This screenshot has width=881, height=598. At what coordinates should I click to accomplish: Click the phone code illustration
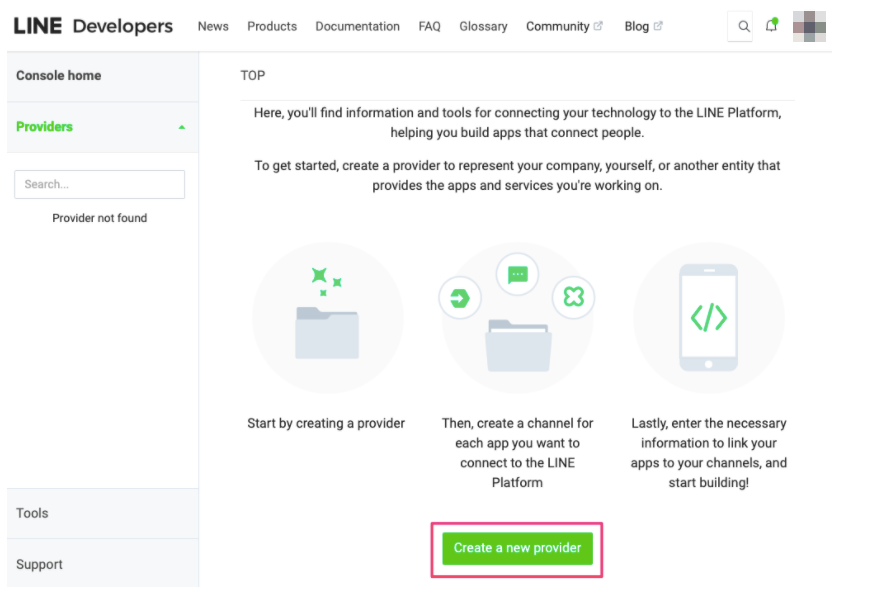[x=709, y=318]
